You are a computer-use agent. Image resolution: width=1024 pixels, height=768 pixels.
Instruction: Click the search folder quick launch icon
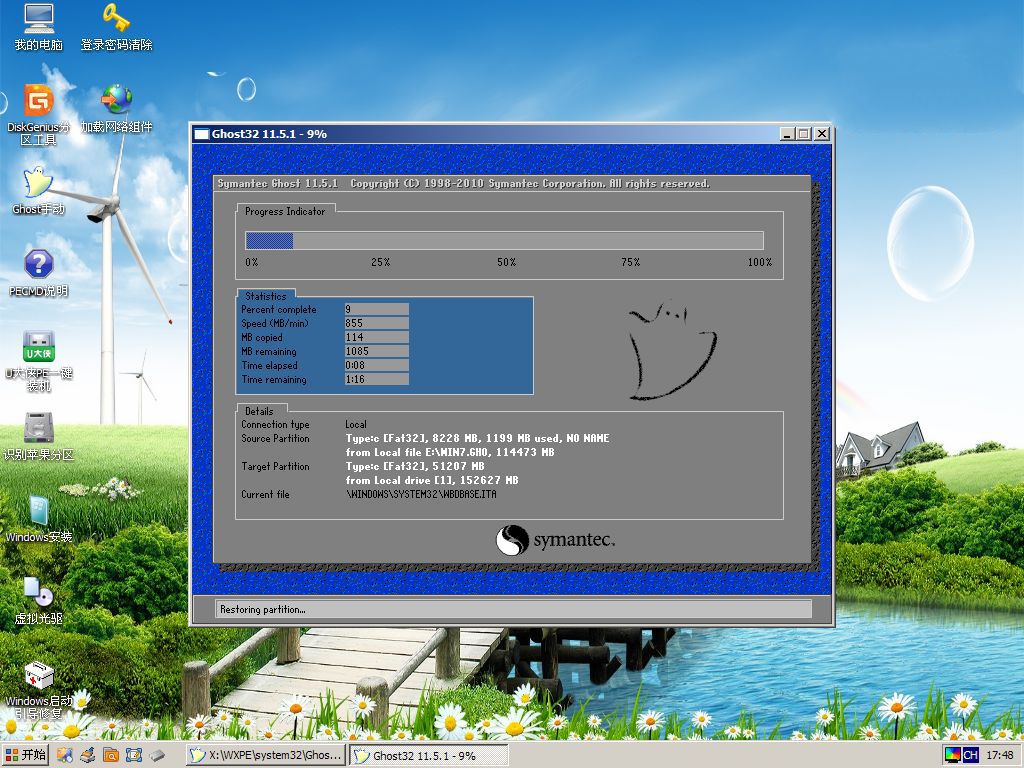pos(110,755)
